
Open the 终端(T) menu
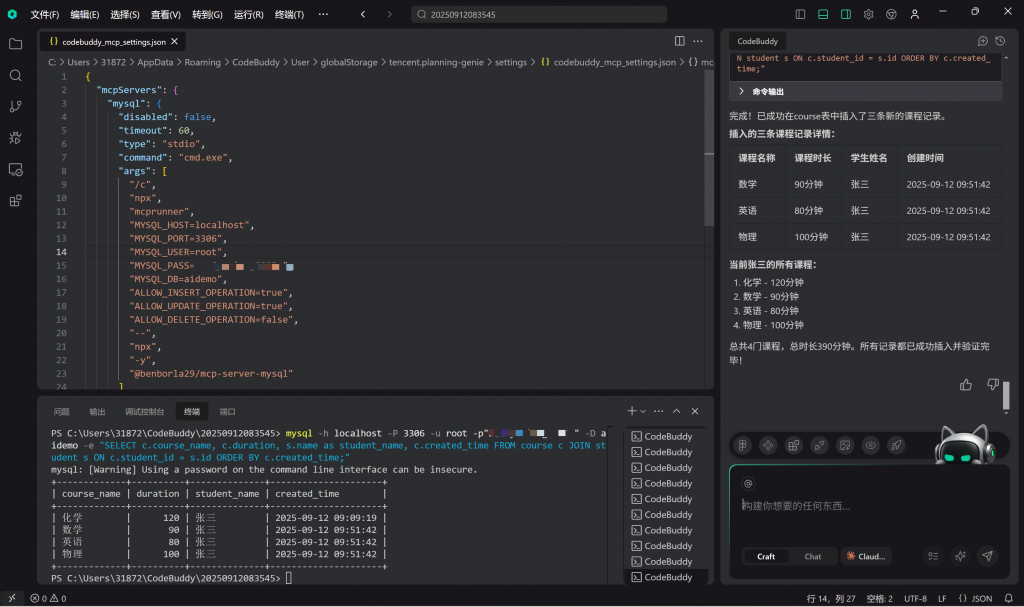(289, 15)
